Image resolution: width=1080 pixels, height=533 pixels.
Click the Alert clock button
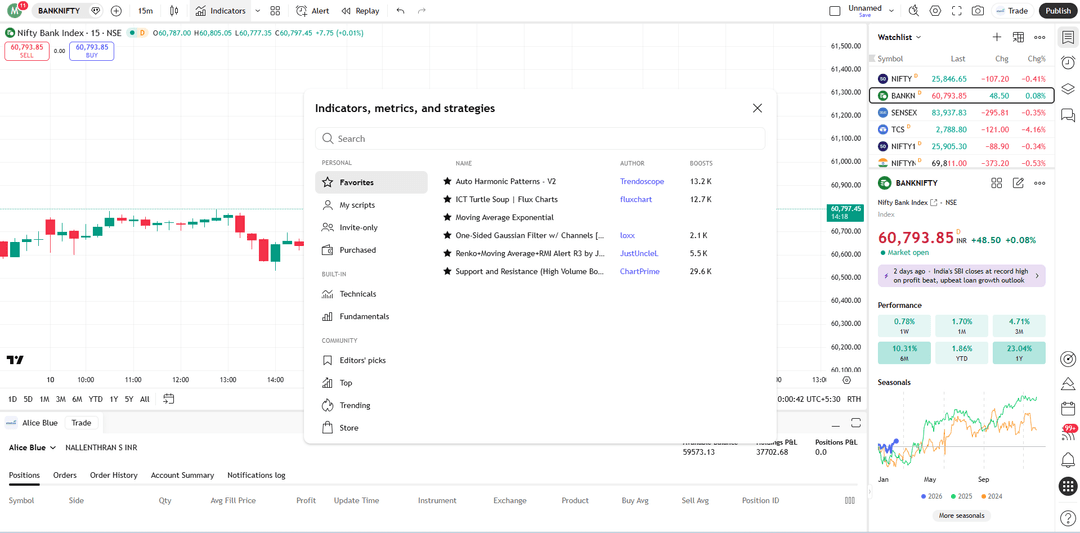[312, 11]
